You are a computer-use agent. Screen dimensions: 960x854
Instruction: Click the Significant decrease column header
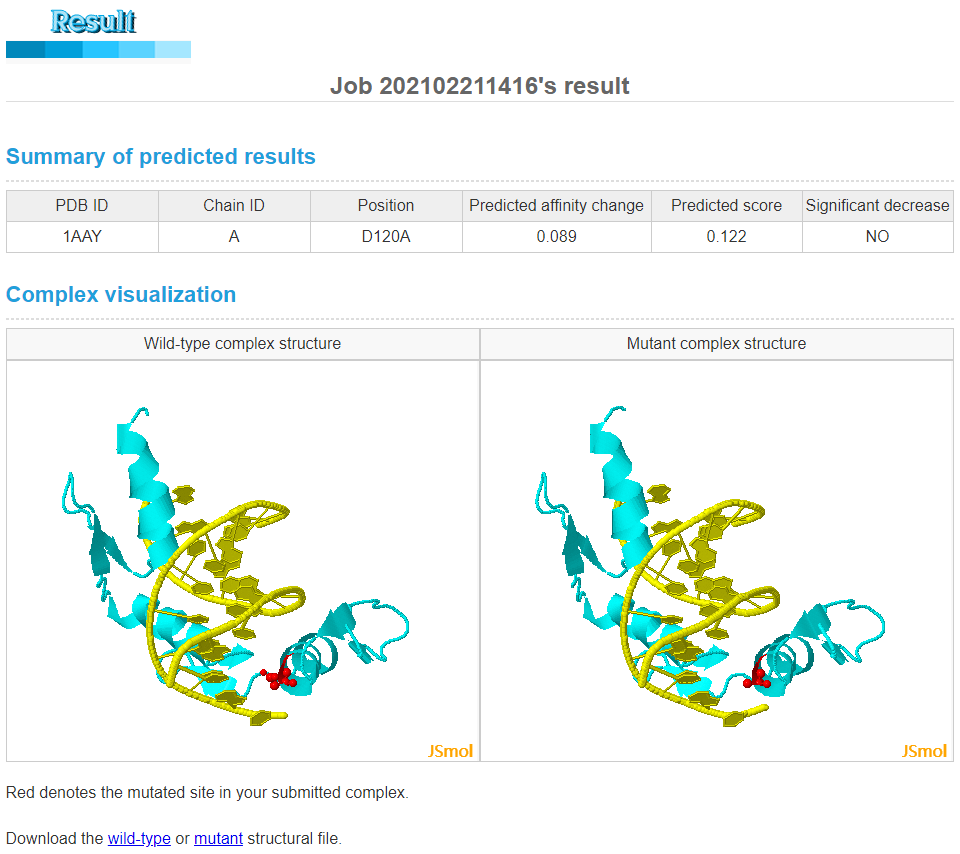coord(877,206)
